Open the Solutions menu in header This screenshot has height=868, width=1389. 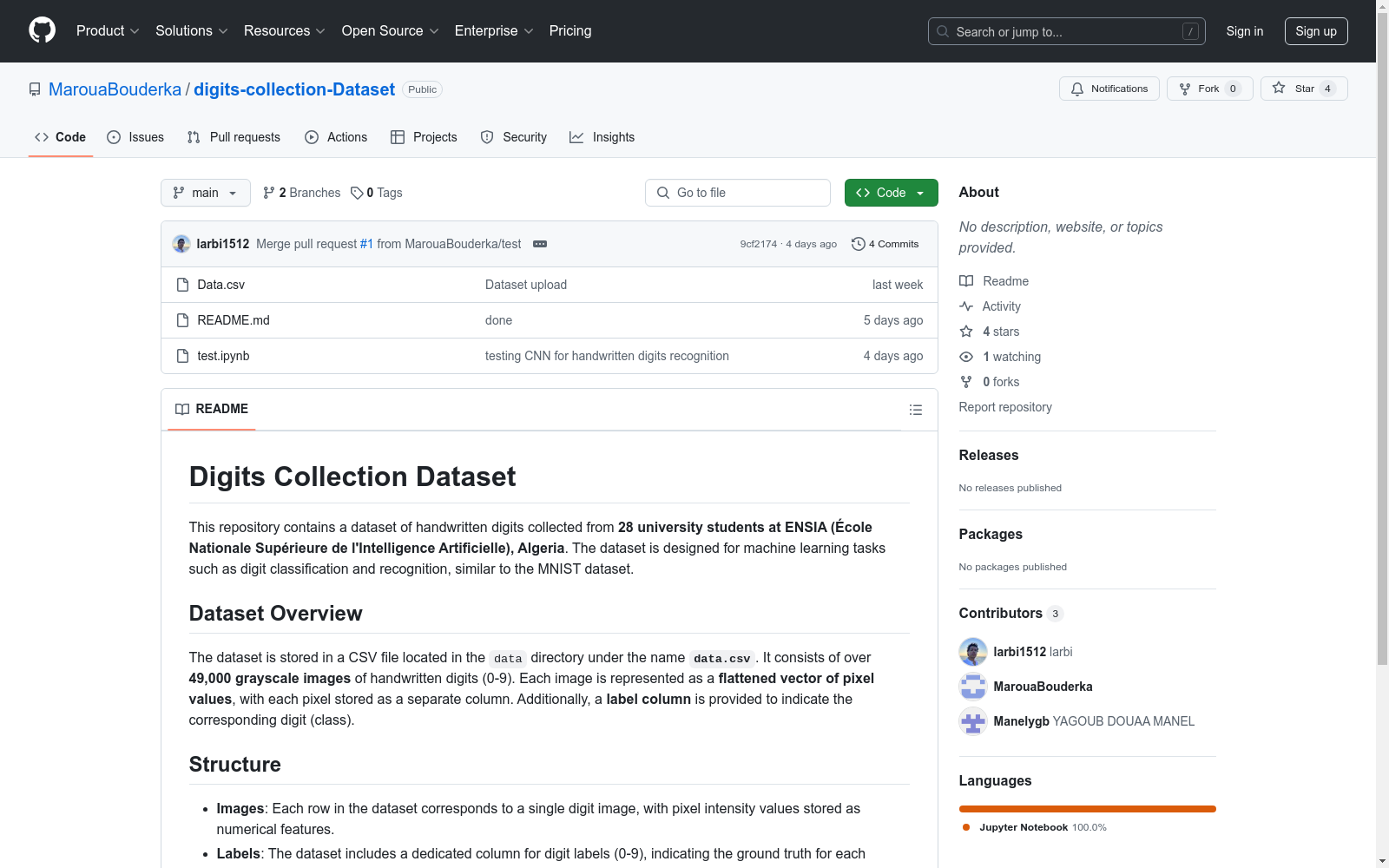pyautogui.click(x=191, y=31)
